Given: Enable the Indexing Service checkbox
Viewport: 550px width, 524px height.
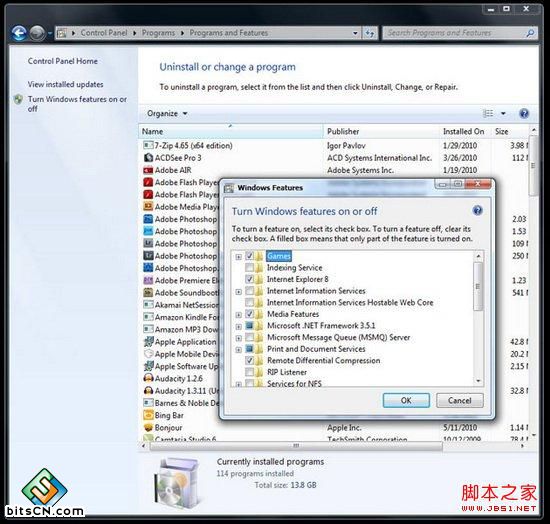Looking at the screenshot, I should coord(249,268).
